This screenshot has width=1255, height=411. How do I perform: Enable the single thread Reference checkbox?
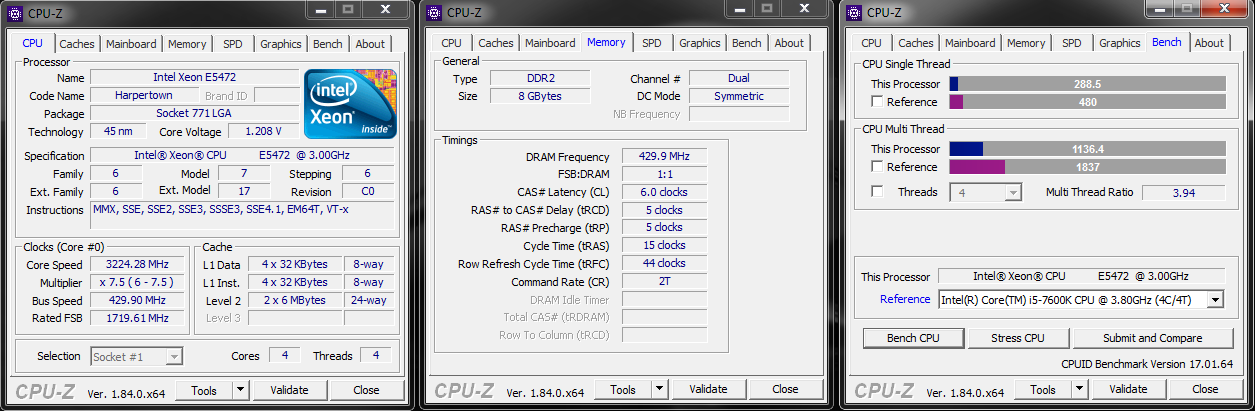pos(877,102)
